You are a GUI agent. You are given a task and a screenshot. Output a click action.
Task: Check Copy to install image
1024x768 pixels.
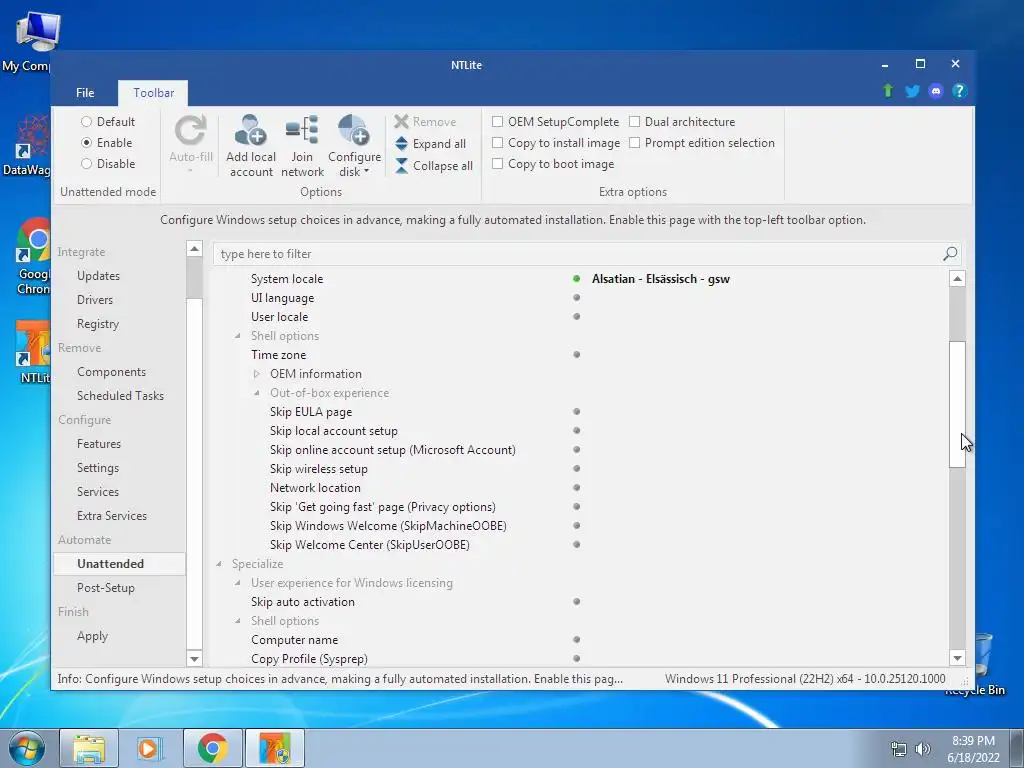click(497, 142)
